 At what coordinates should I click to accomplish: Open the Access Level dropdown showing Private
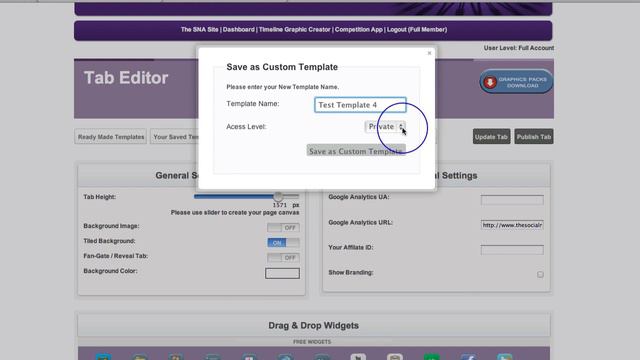pyautogui.click(x=385, y=127)
